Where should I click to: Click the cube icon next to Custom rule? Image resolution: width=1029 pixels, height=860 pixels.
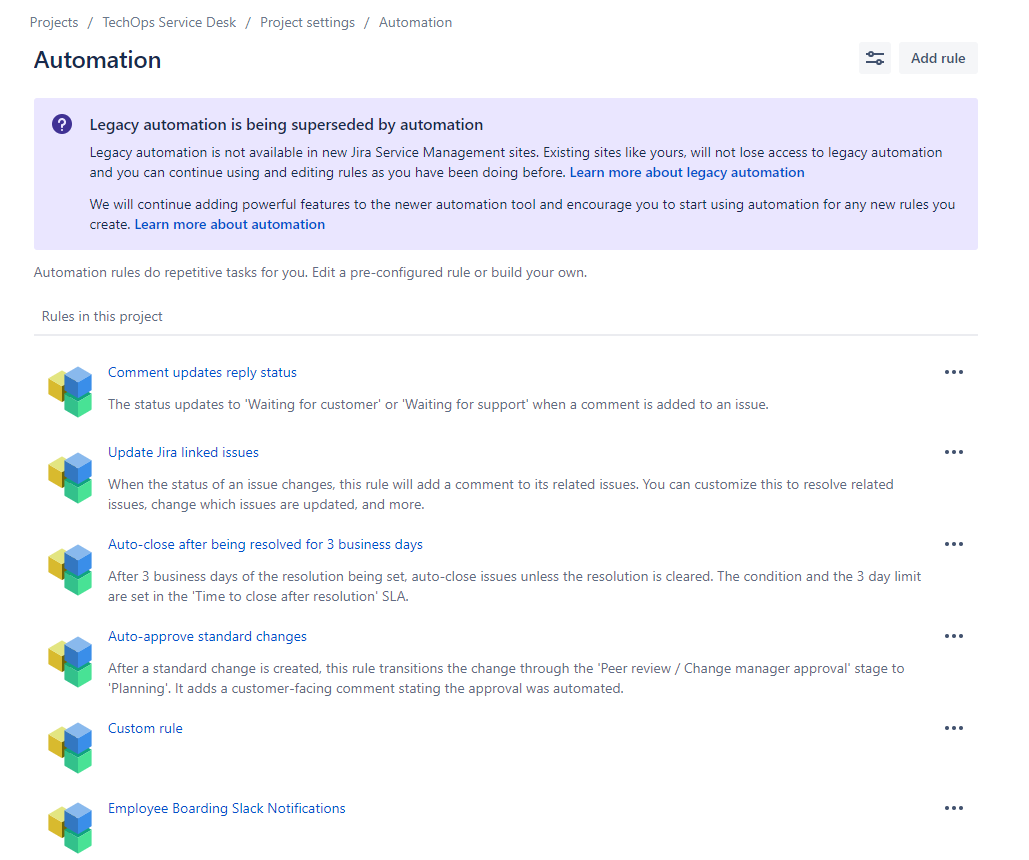pyautogui.click(x=70, y=746)
